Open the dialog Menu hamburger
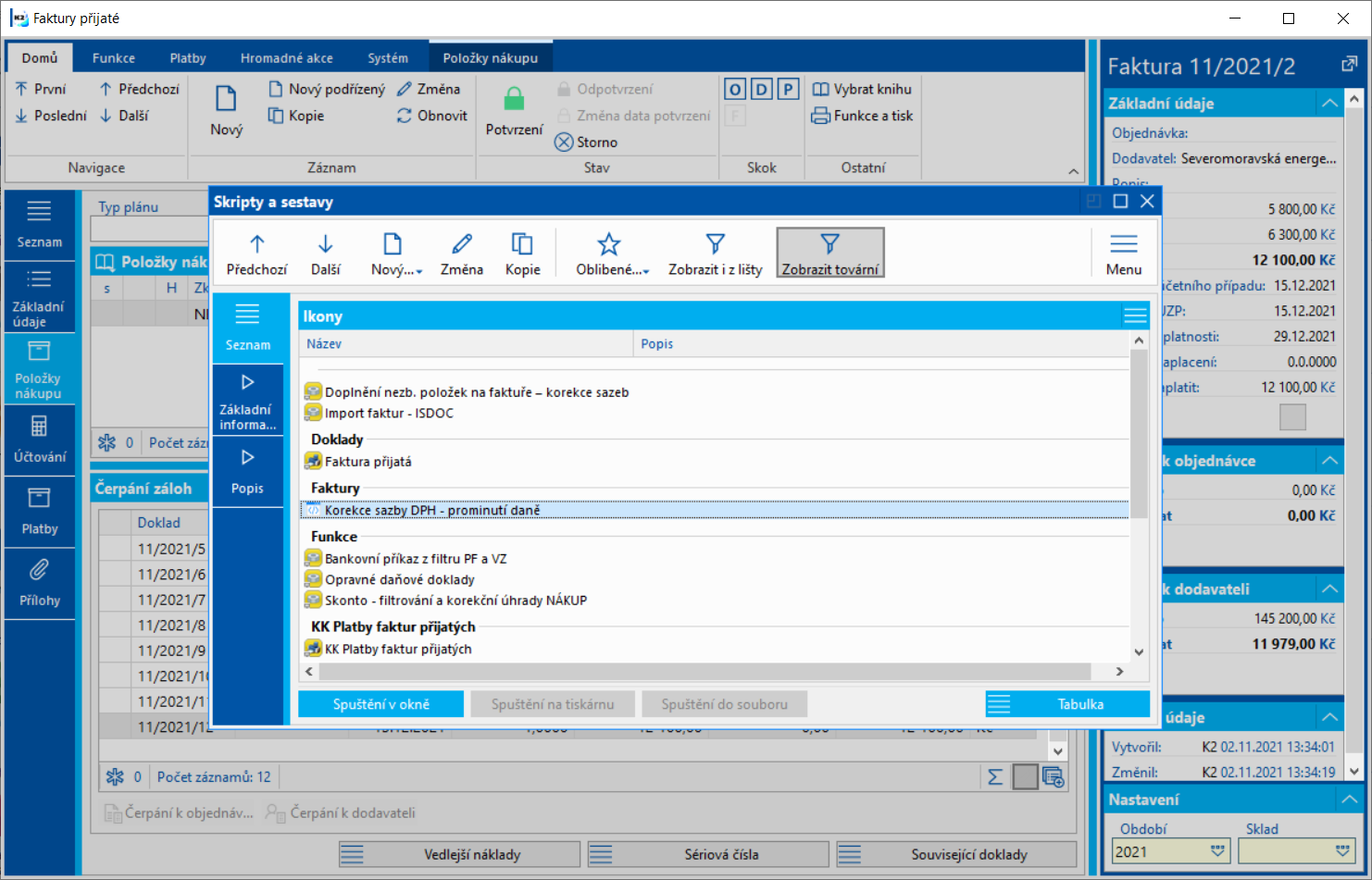 coord(1123,254)
